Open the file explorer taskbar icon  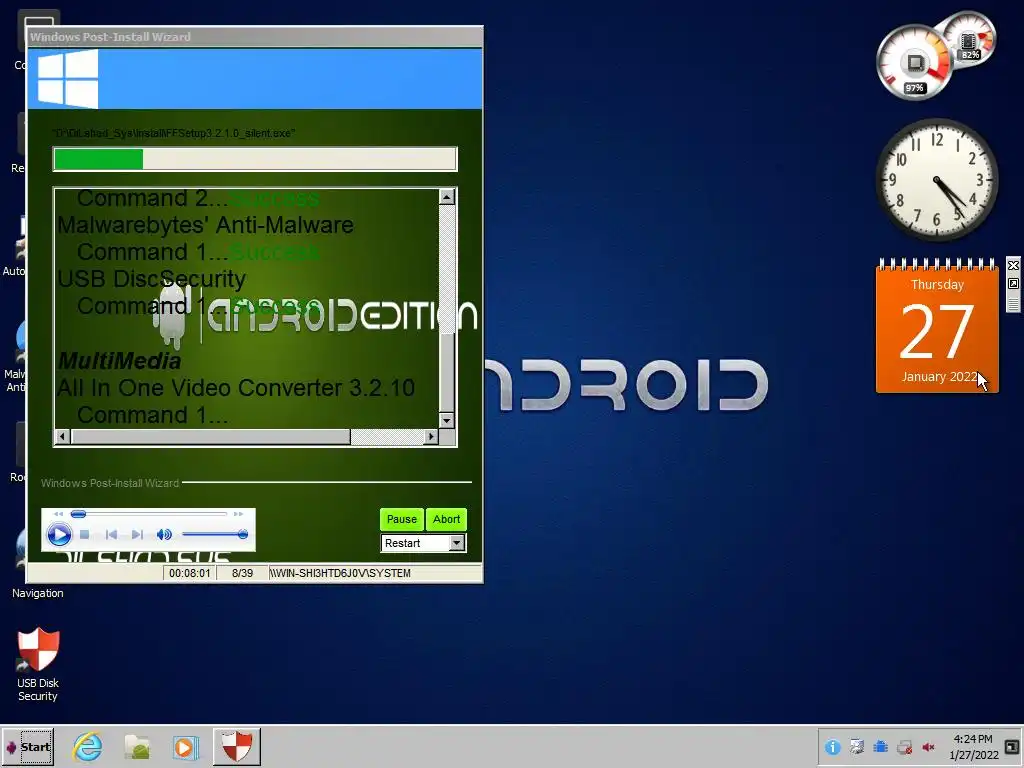pos(137,746)
